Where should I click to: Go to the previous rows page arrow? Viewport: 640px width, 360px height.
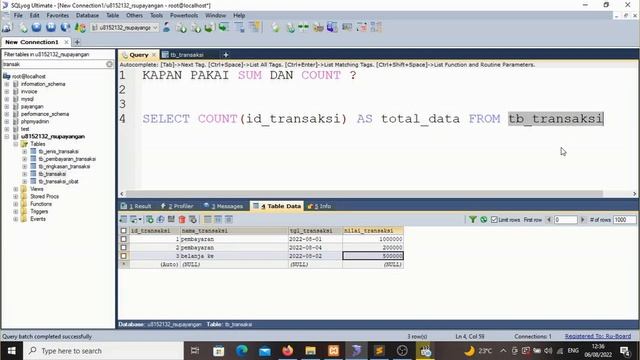click(549, 220)
